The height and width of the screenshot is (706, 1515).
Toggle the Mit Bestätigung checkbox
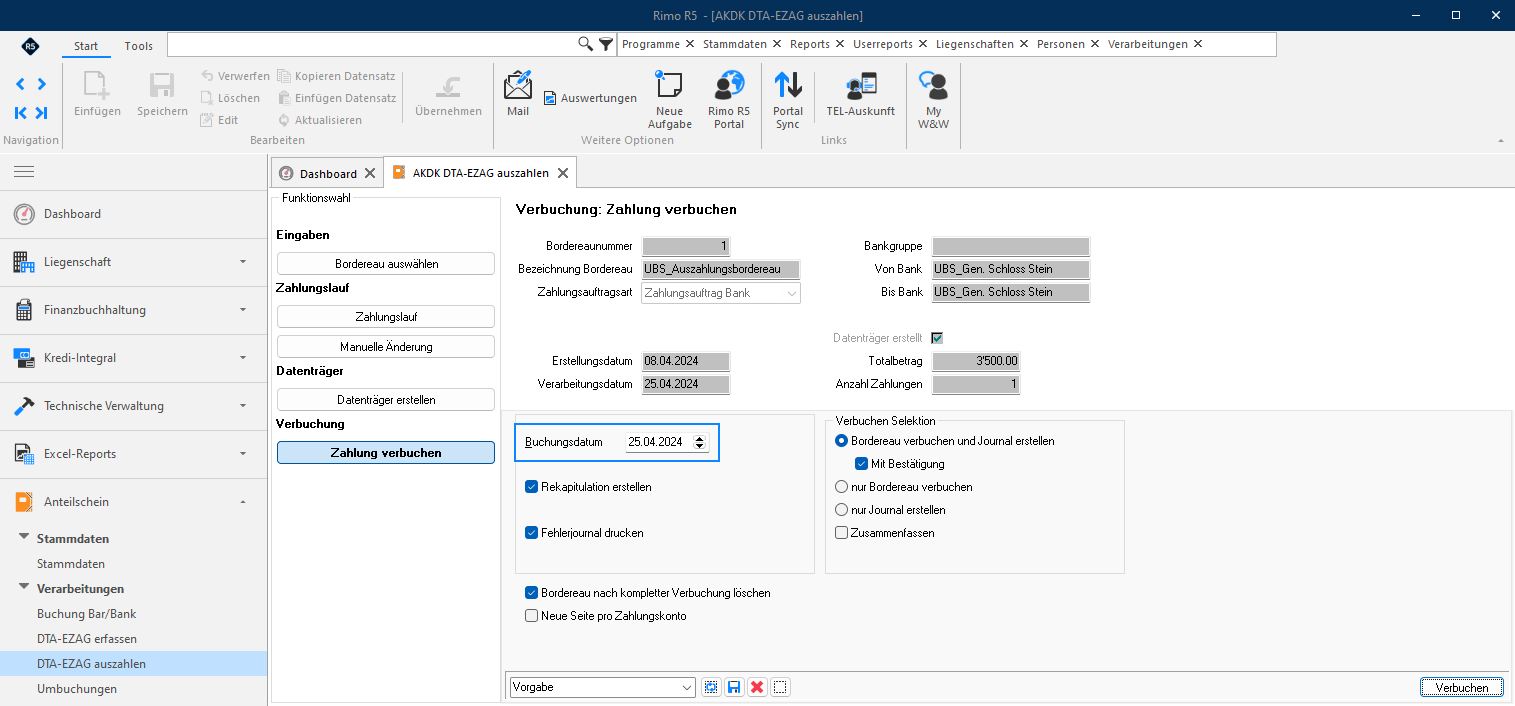(x=862, y=464)
